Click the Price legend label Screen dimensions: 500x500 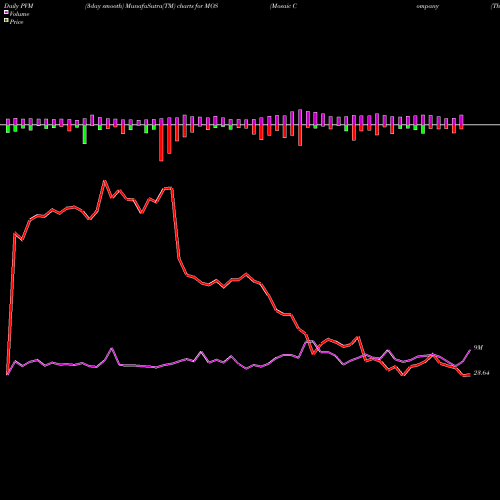(16, 22)
